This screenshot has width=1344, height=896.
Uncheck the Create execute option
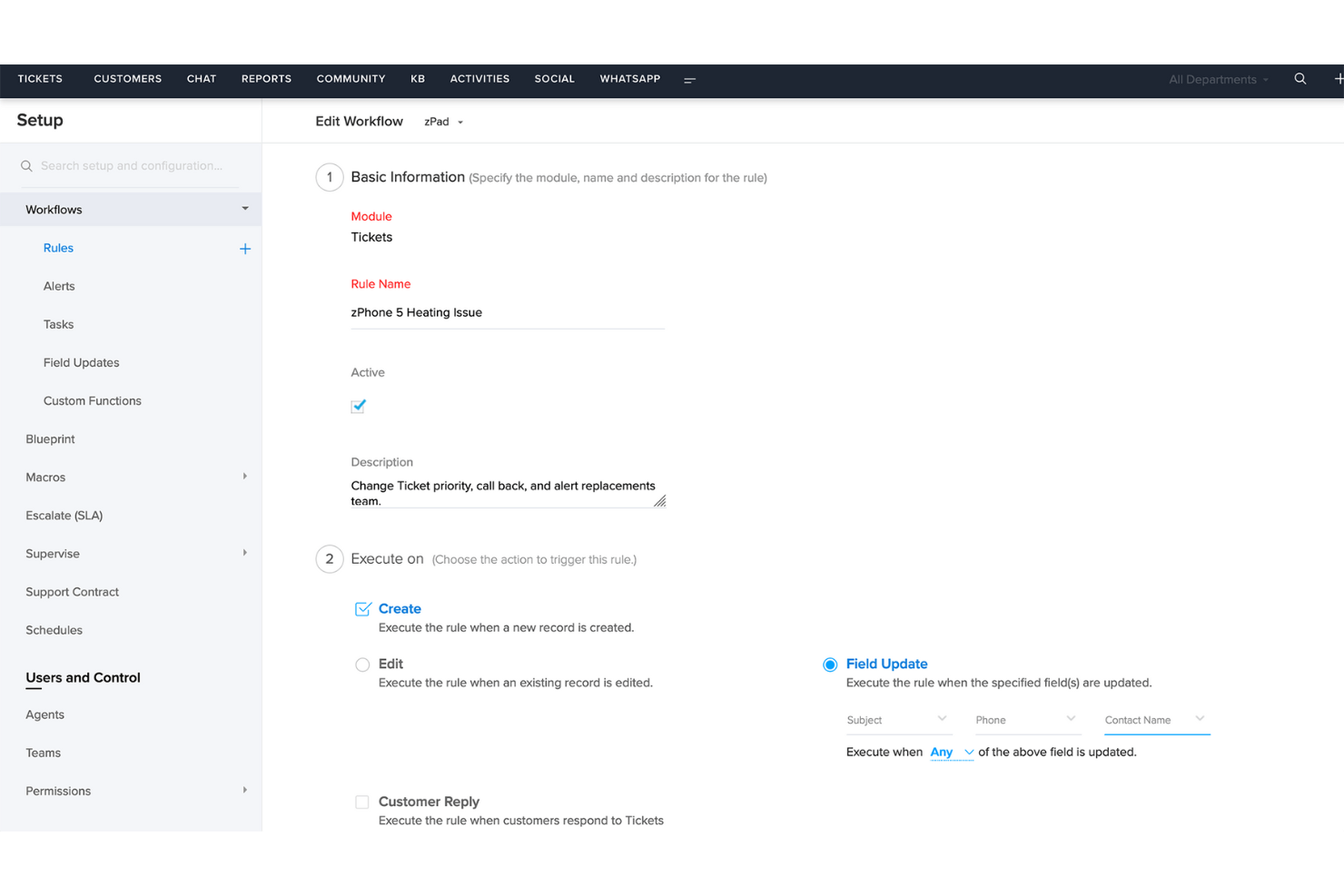click(x=362, y=608)
